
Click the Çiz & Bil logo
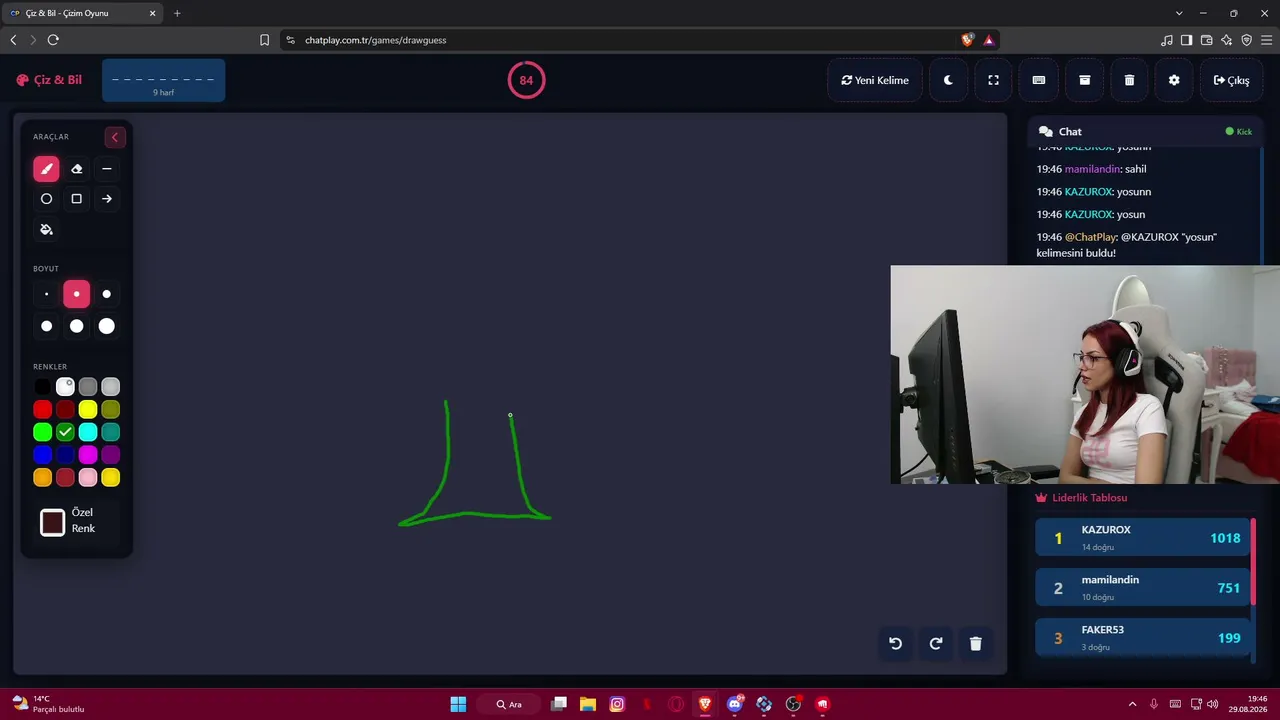pos(49,80)
